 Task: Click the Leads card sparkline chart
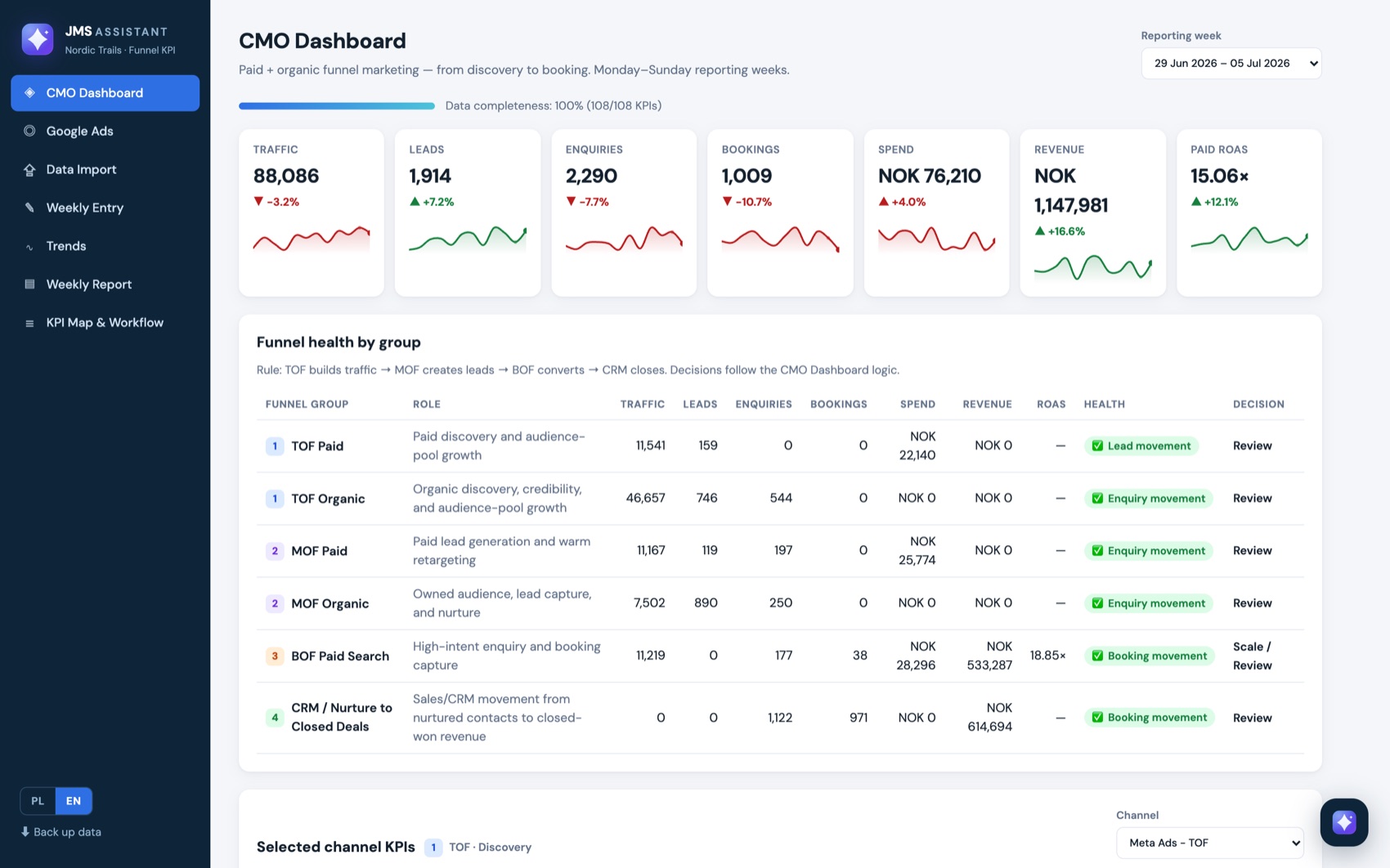(468, 239)
